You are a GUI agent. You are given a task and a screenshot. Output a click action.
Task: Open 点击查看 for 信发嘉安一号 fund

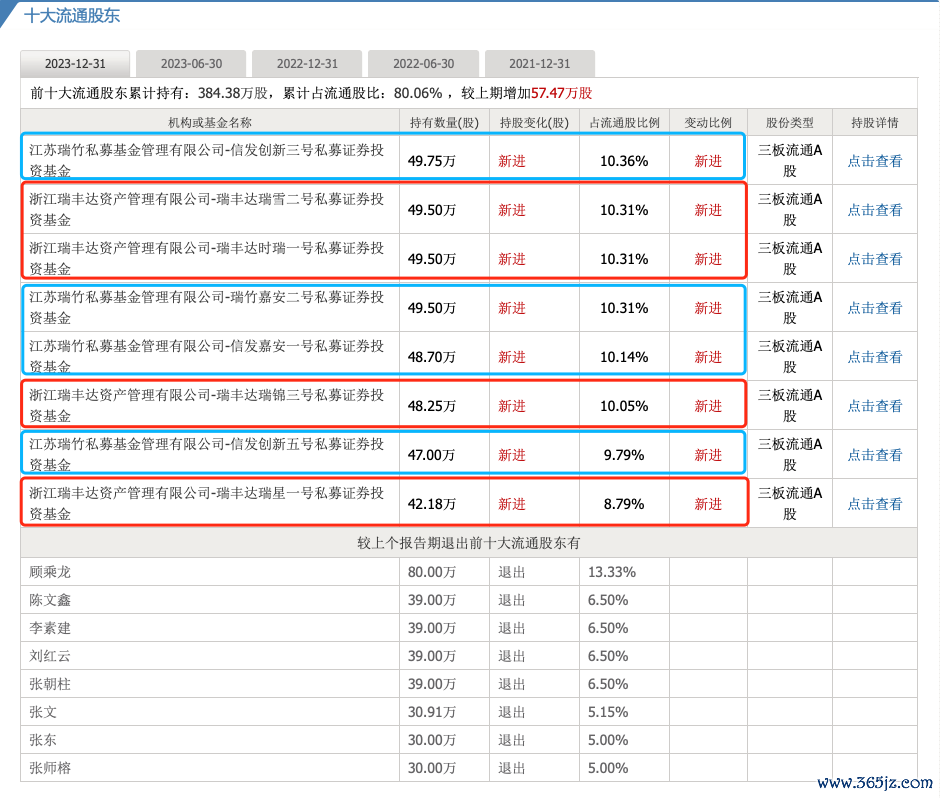tap(875, 357)
